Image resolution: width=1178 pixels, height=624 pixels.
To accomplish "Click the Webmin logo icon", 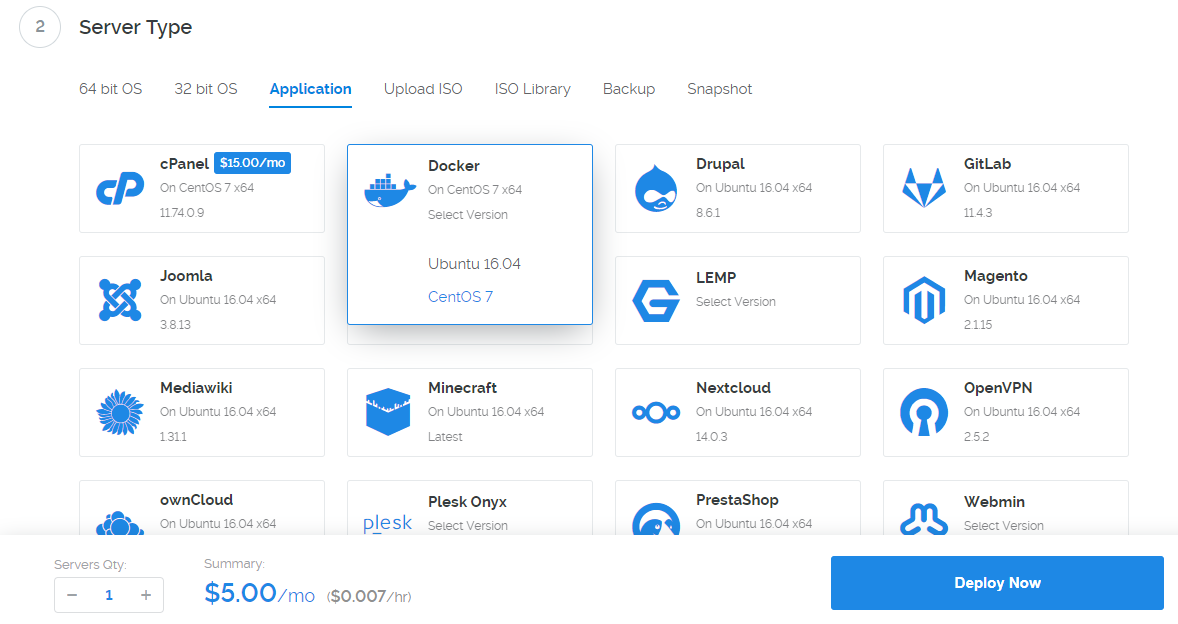I will point(924,520).
